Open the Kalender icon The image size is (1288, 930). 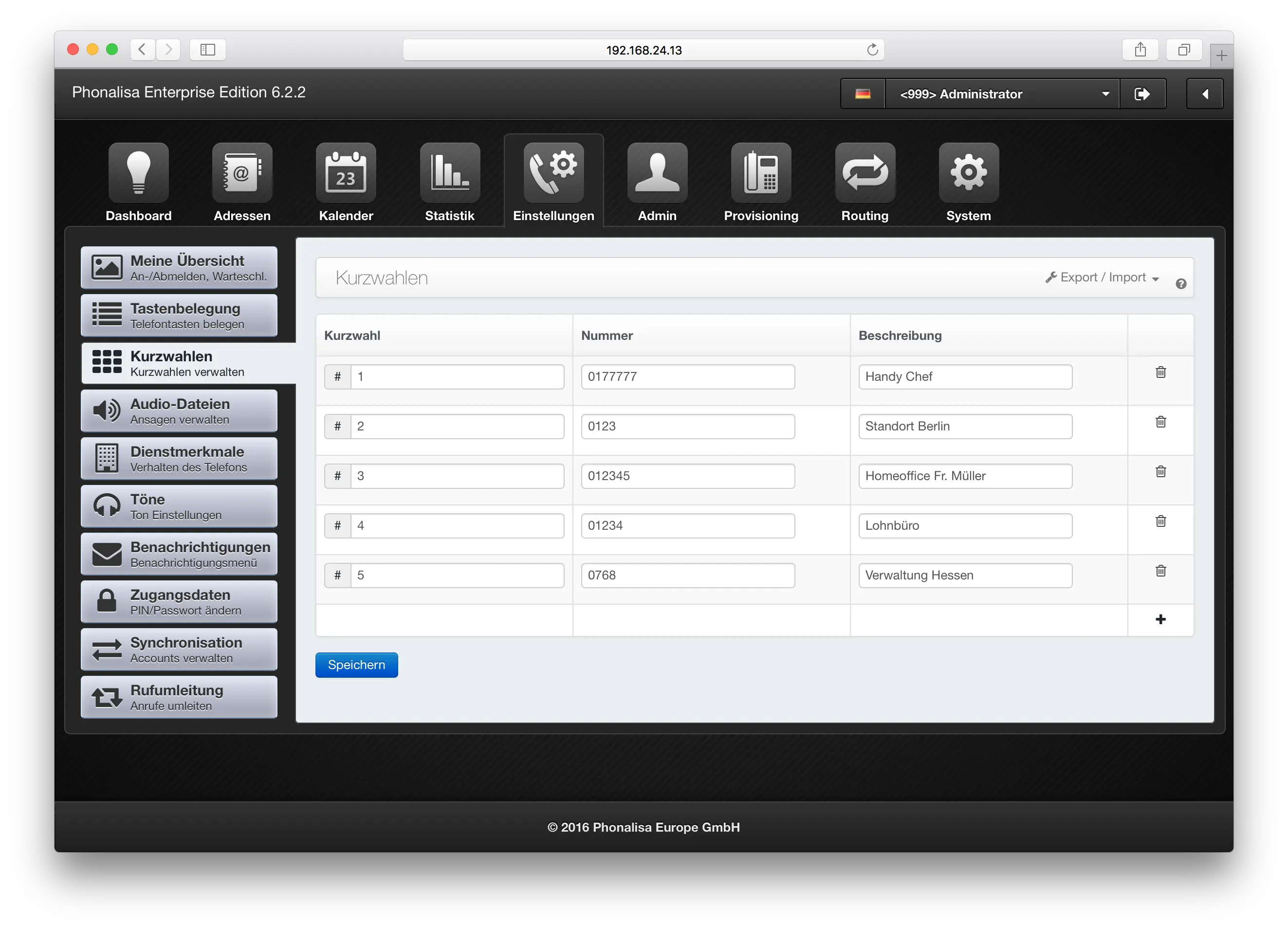pos(346,173)
